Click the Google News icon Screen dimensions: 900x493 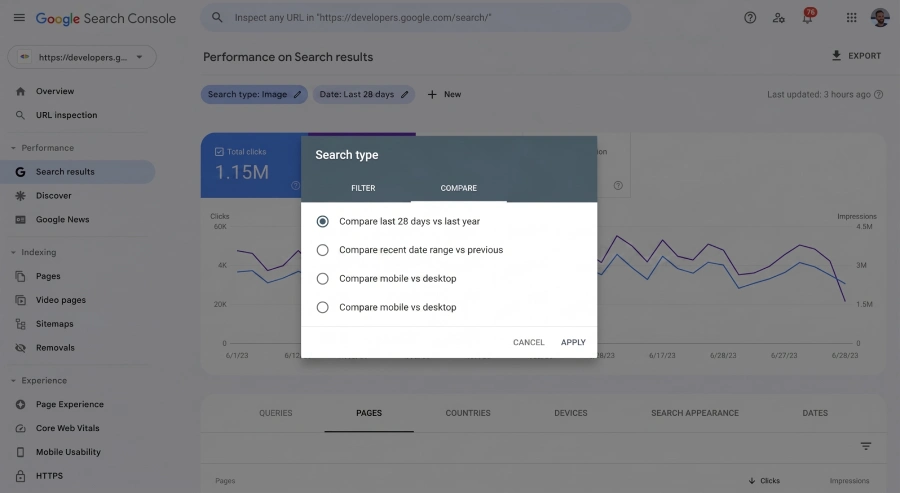tap(21, 220)
